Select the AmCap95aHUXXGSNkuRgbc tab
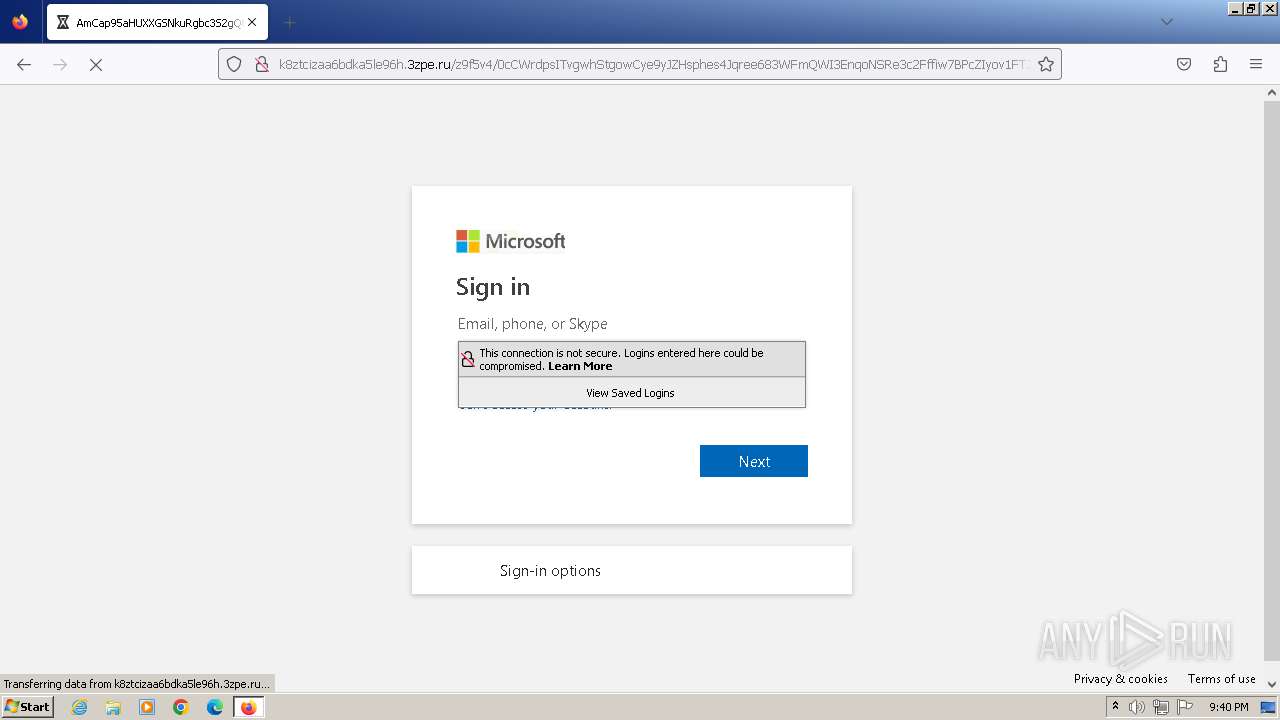 coord(157,22)
